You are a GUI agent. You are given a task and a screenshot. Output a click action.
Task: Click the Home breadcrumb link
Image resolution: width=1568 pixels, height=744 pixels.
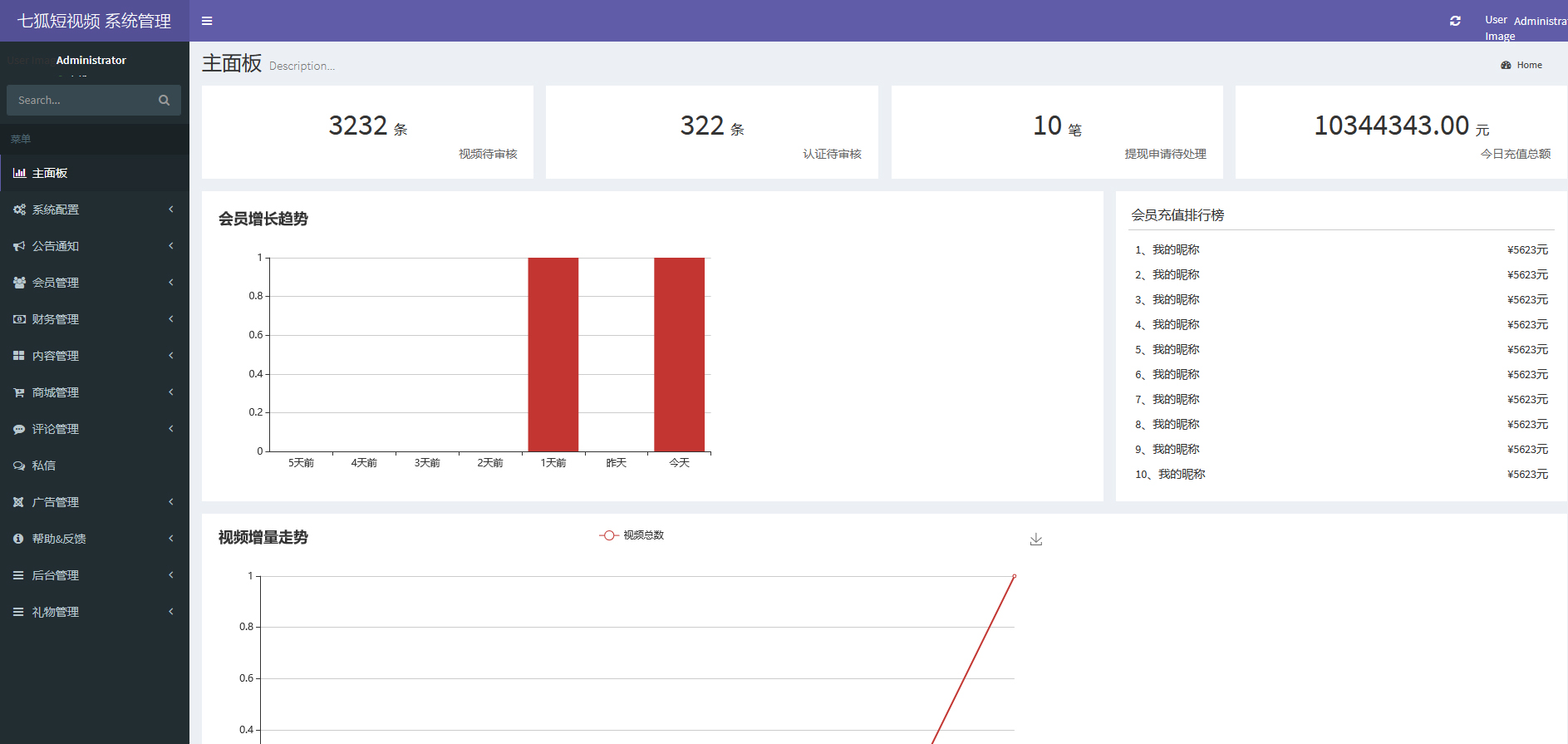(x=1528, y=65)
